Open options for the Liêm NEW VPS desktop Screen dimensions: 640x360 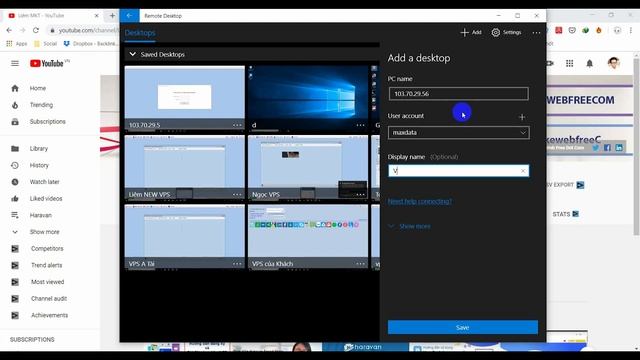(237, 194)
